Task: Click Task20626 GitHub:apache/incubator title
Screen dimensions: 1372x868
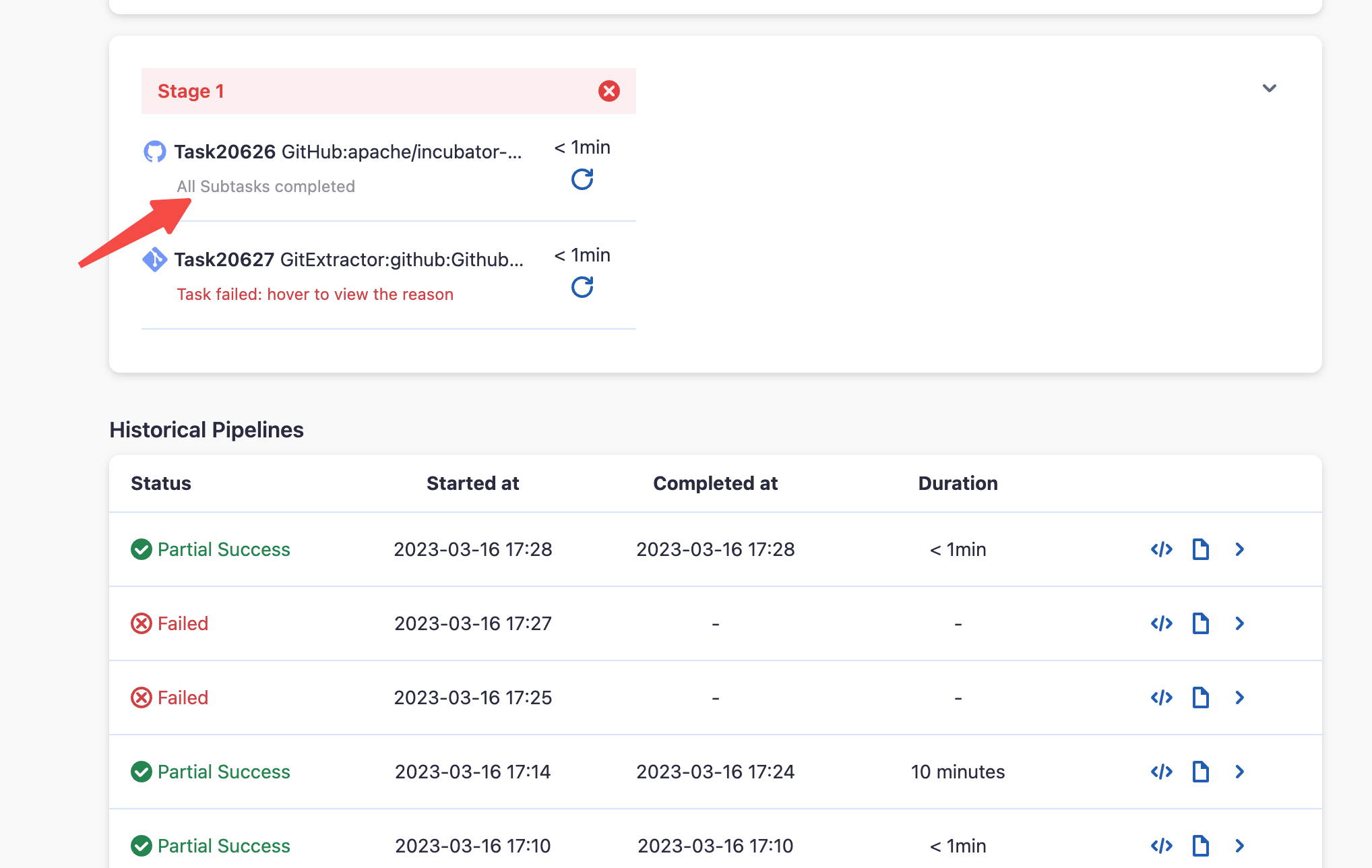Action: pyautogui.click(x=348, y=152)
